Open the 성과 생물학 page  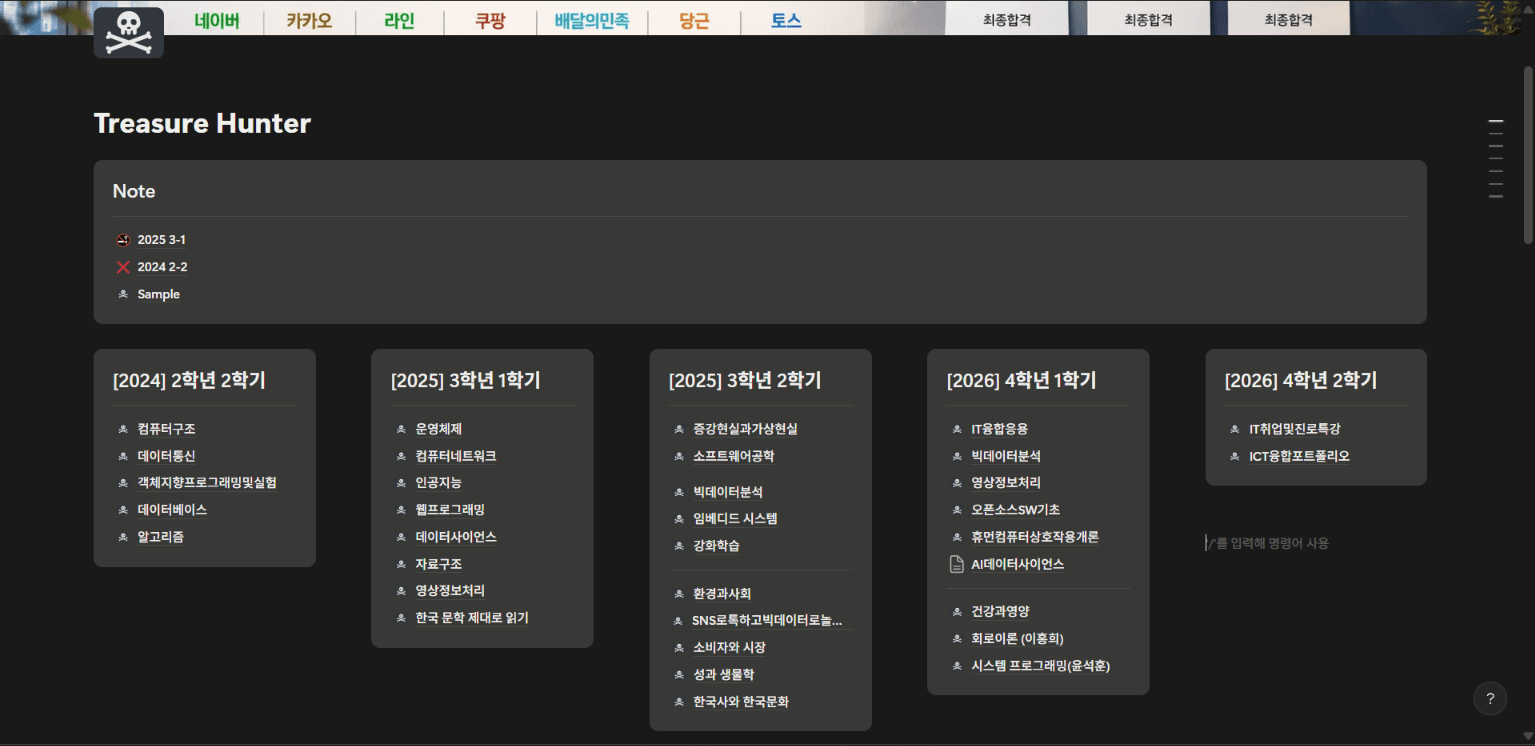pos(724,675)
